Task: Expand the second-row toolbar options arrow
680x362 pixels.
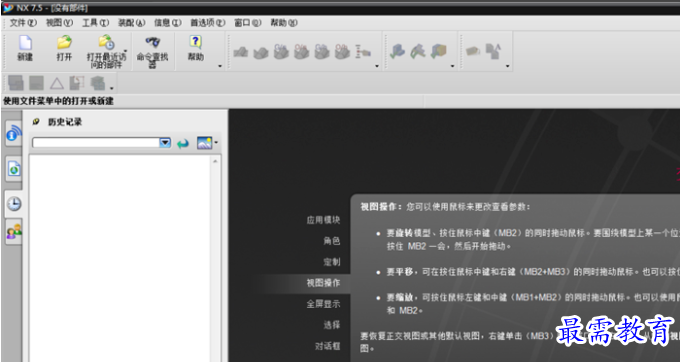Action: tap(111, 88)
